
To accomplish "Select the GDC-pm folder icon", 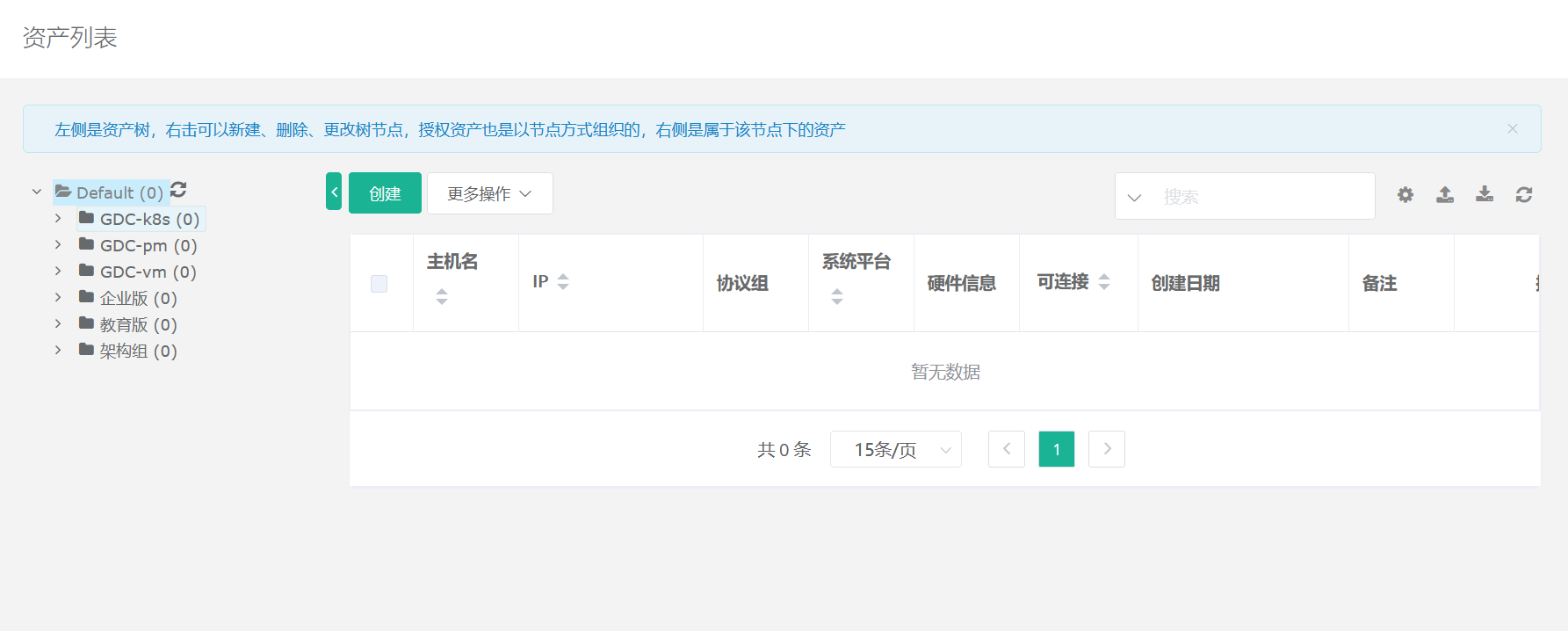I will tap(87, 244).
